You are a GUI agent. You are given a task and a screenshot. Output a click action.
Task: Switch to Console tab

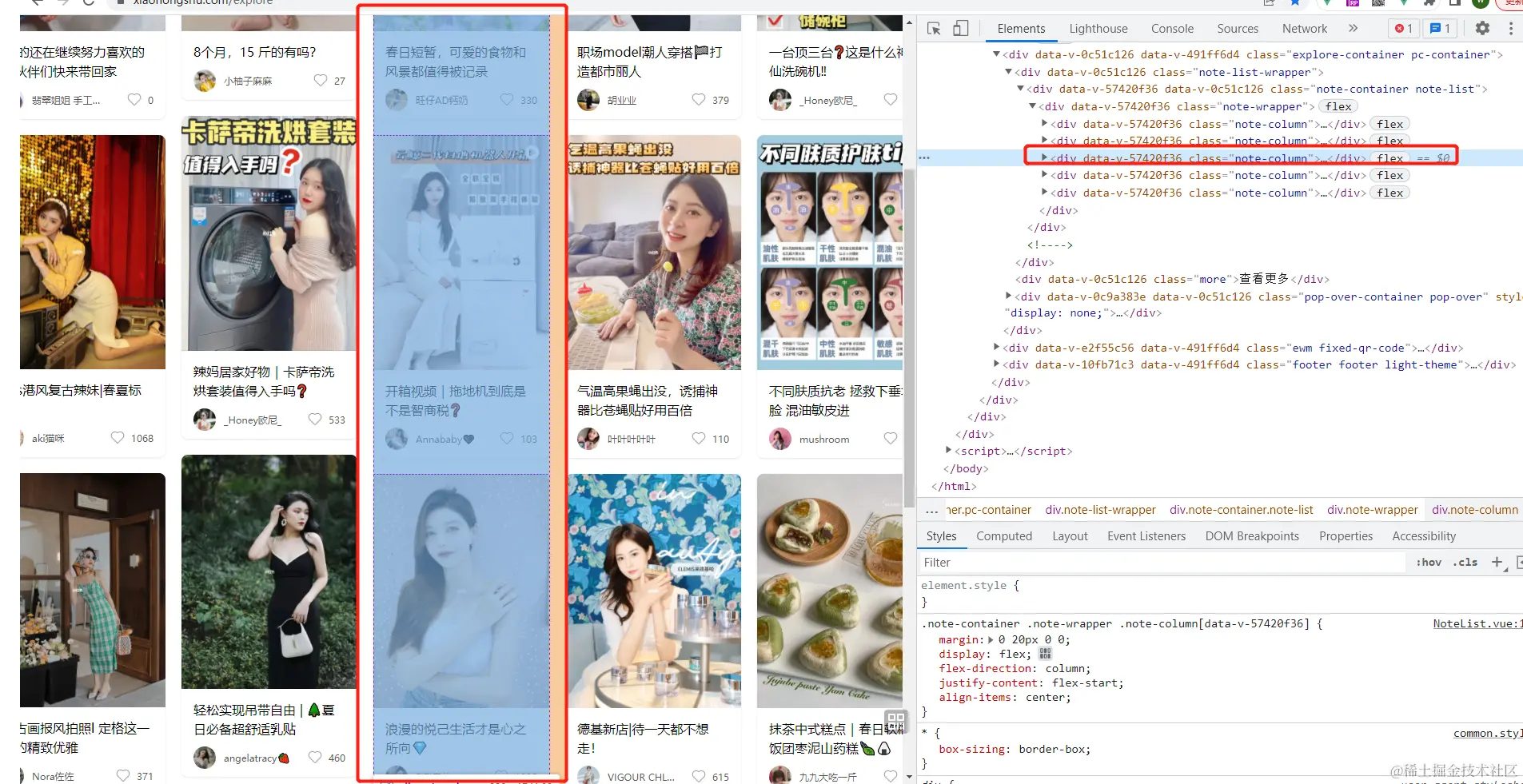[1172, 29]
